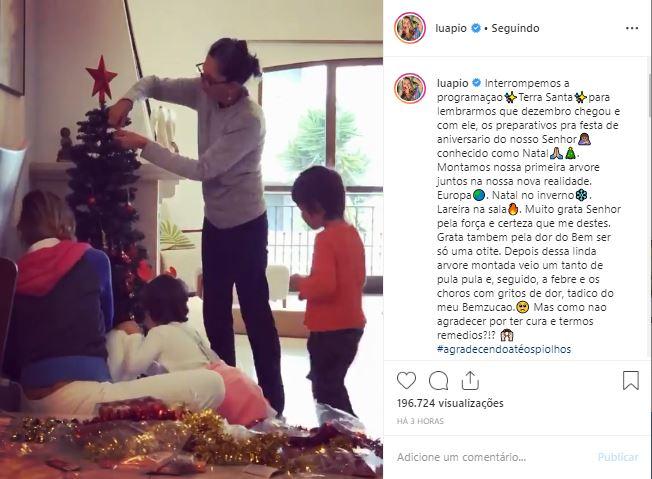This screenshot has height=479, width=652.
Task: Click the red star on the tree
Action: coord(101,80)
